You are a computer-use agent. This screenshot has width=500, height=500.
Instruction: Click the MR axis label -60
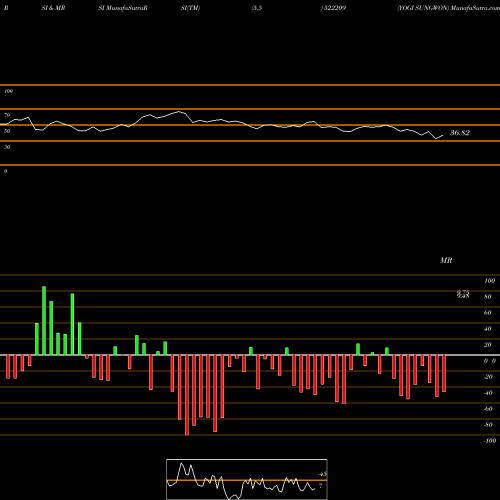(488, 409)
